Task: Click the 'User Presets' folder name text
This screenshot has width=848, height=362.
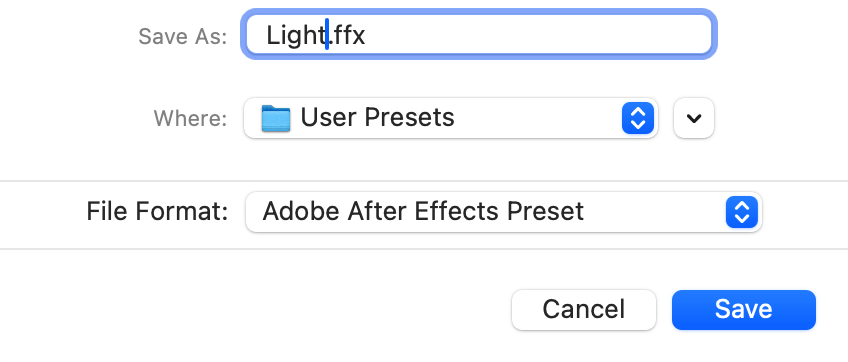Action: click(x=377, y=117)
